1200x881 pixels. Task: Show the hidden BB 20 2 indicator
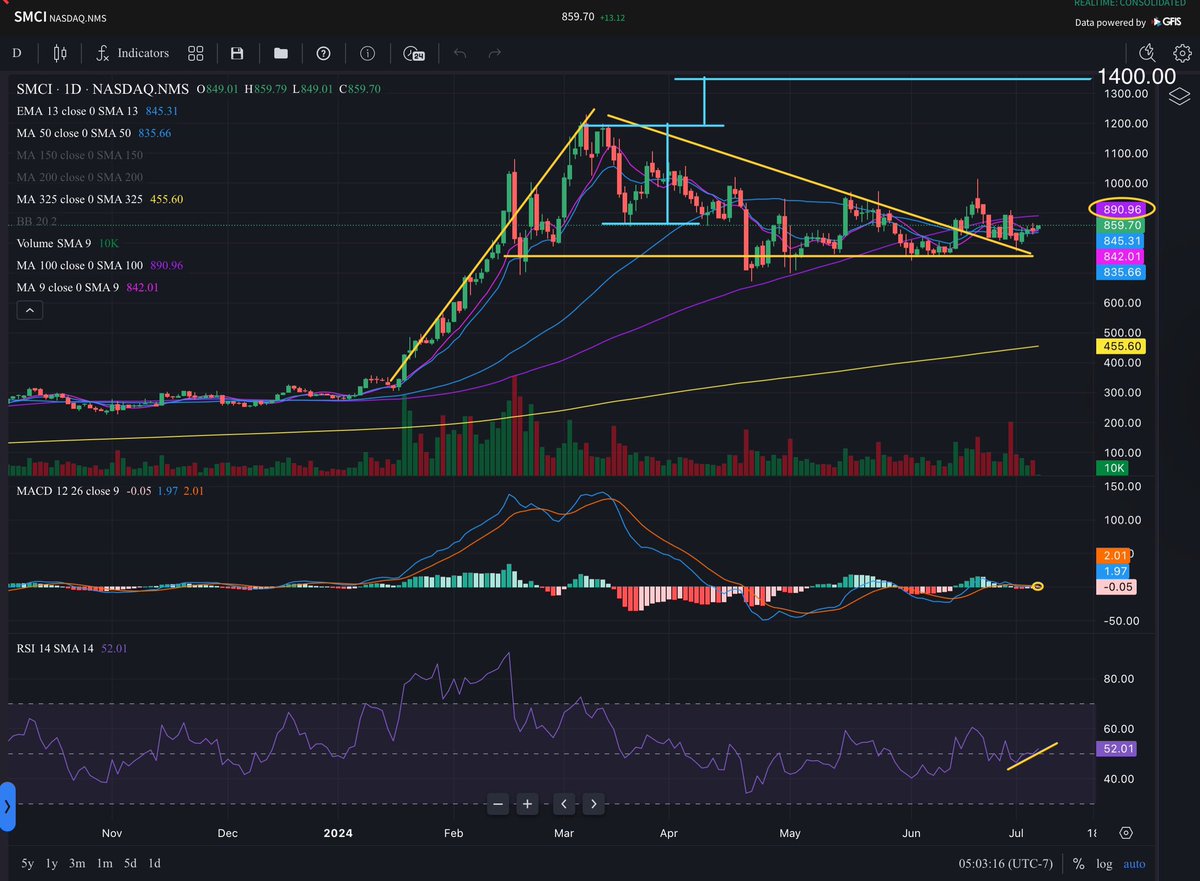(x=37, y=221)
